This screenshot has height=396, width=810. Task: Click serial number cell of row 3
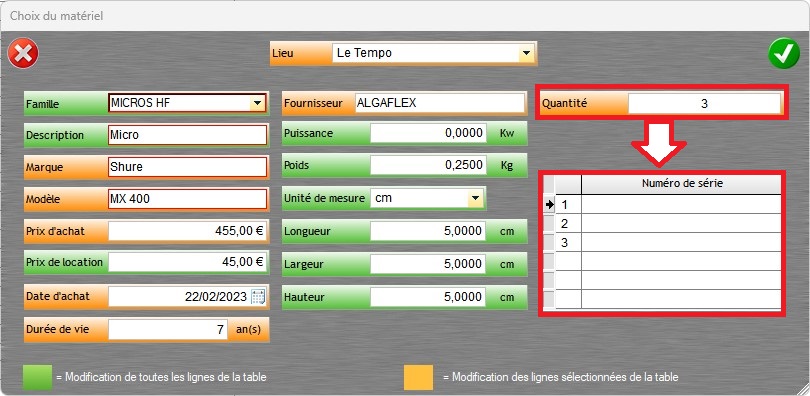pyautogui.click(x=681, y=243)
